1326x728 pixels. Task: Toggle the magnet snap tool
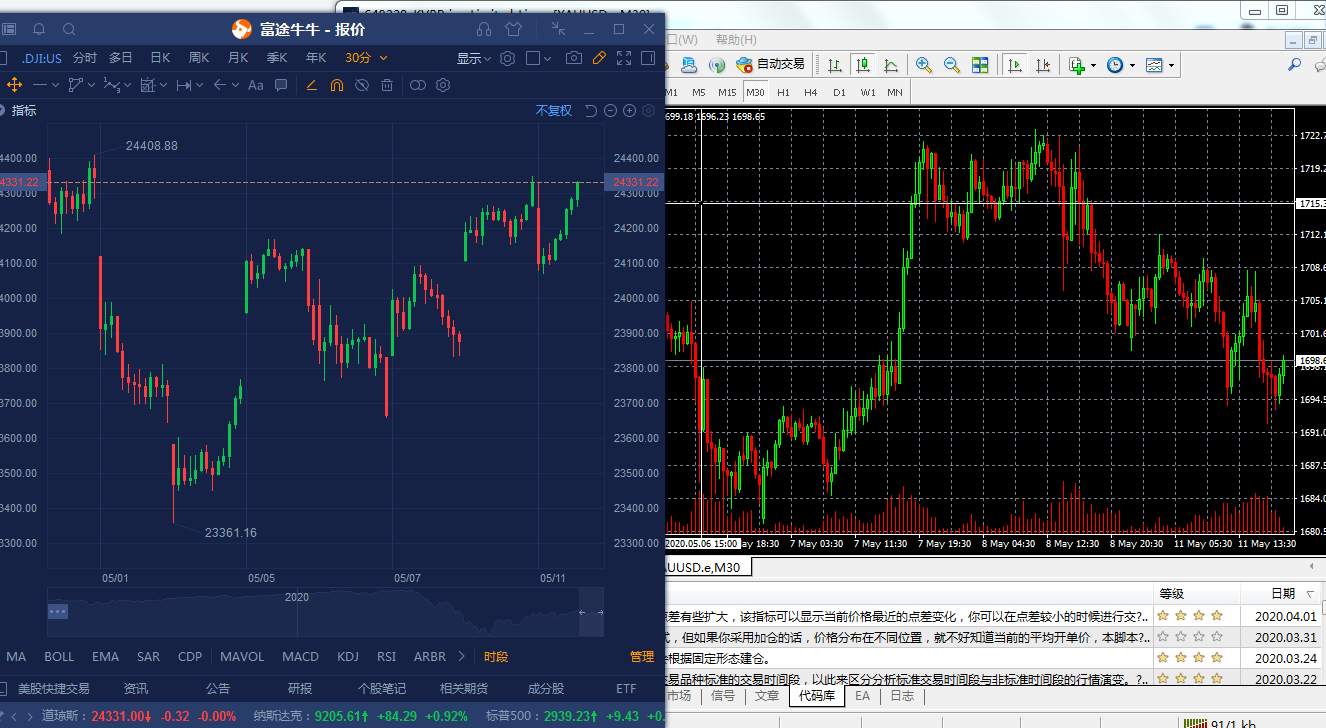click(x=337, y=85)
